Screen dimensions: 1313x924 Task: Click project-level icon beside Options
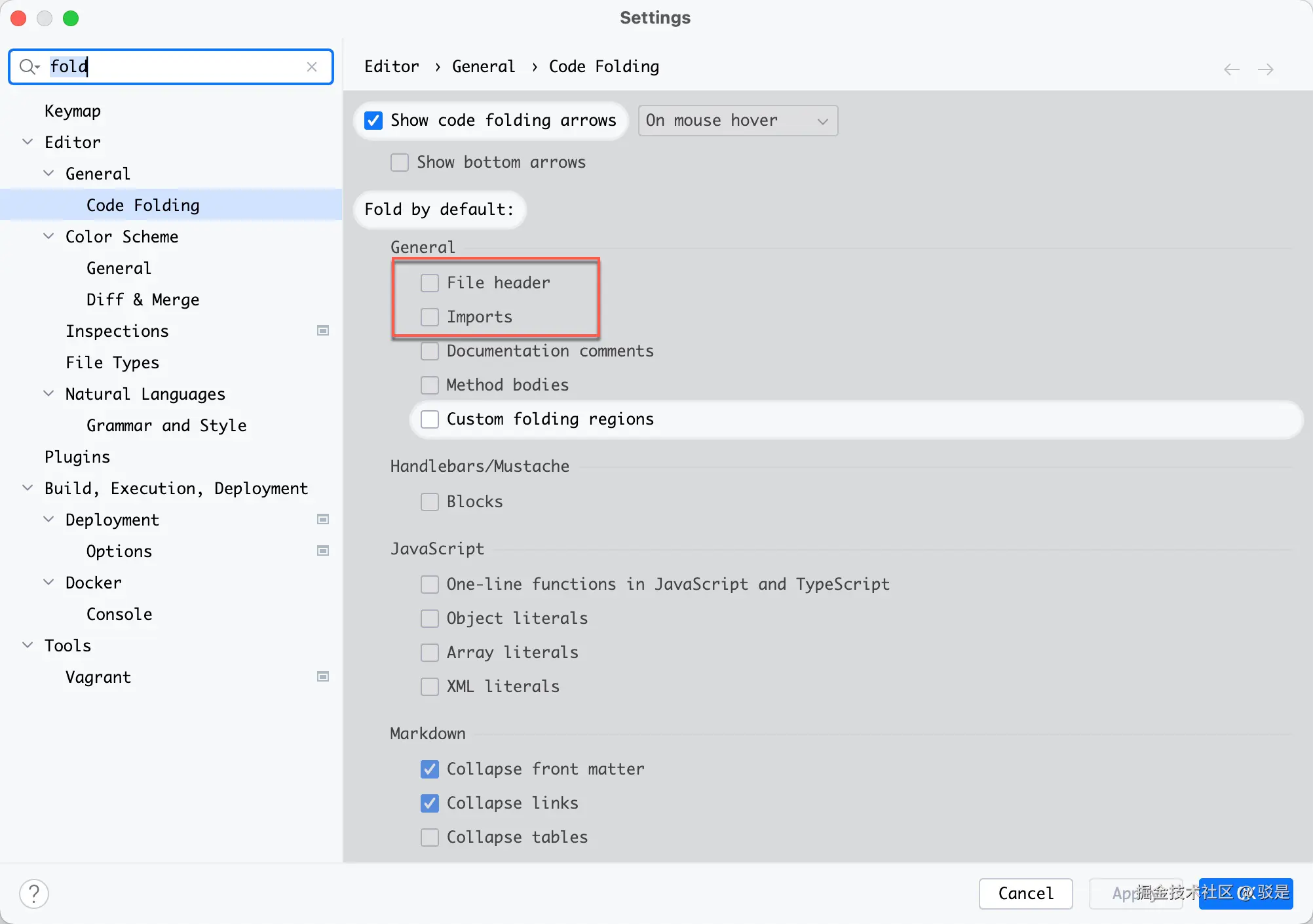323,551
